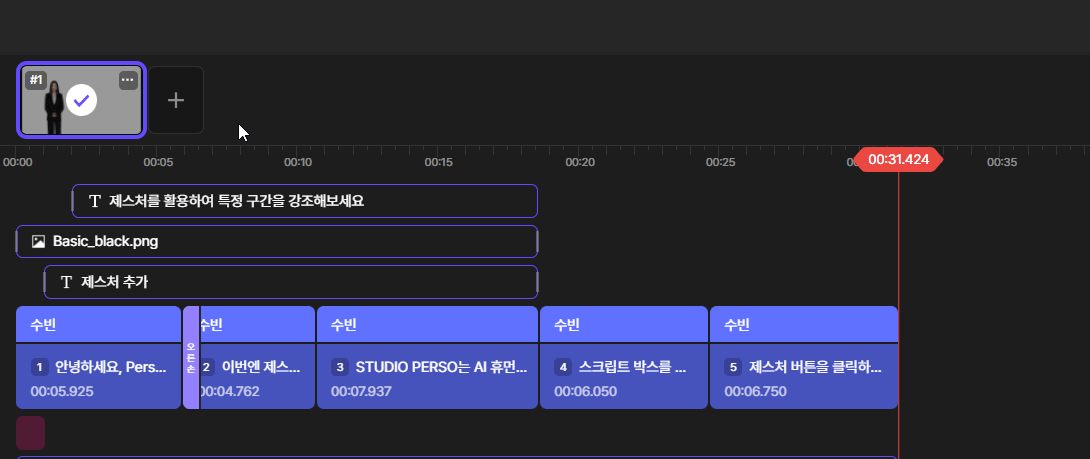Screen dimensions: 1090x459
Task: Click the #1 badge on the scene thumbnail
Action: pos(36,80)
